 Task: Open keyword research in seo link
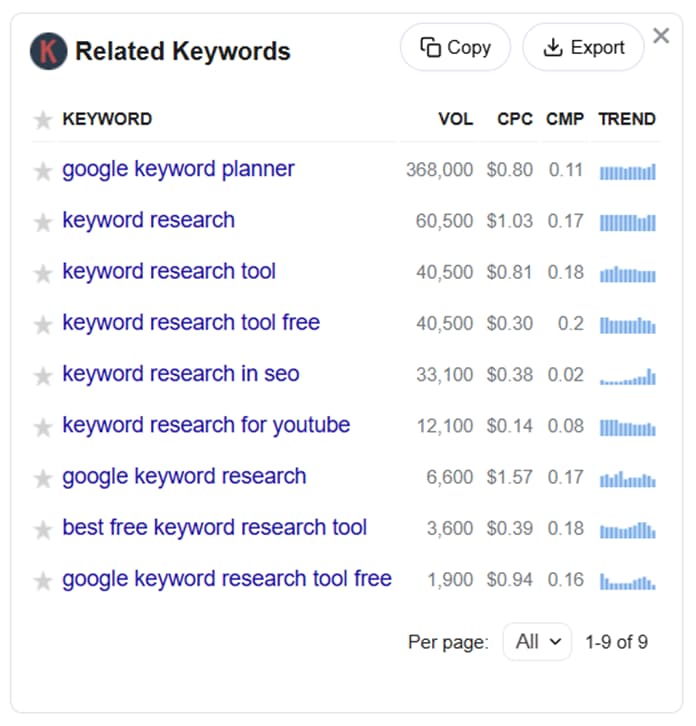tap(181, 374)
